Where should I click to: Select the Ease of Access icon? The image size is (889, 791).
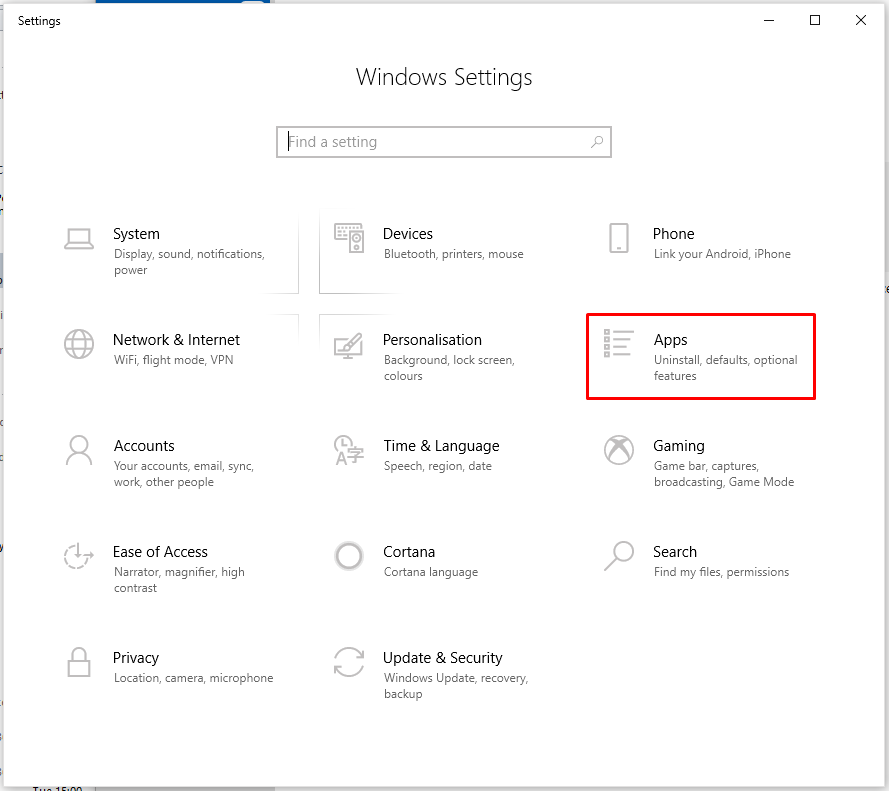pos(79,556)
